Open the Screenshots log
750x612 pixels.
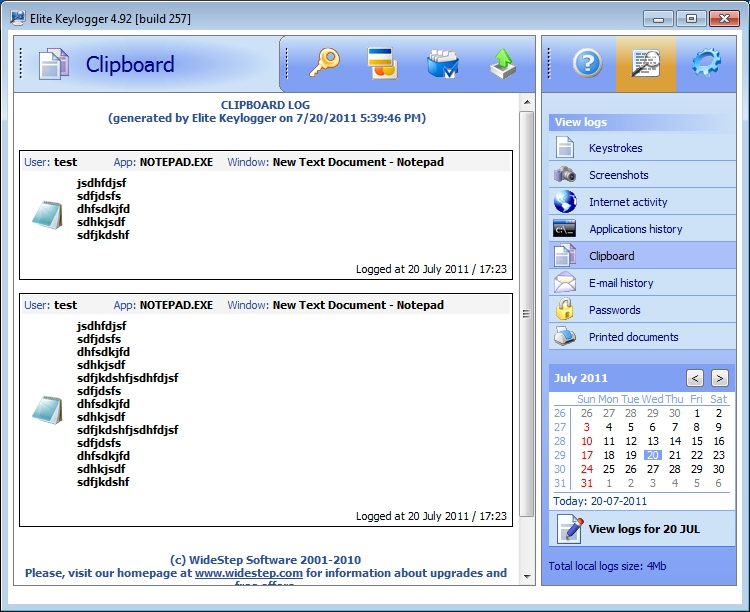pyautogui.click(x=618, y=175)
